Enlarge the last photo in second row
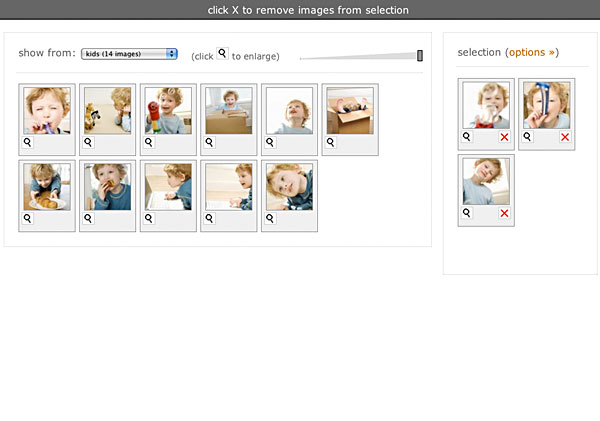The image size is (600, 421). pyautogui.click(x=270, y=218)
